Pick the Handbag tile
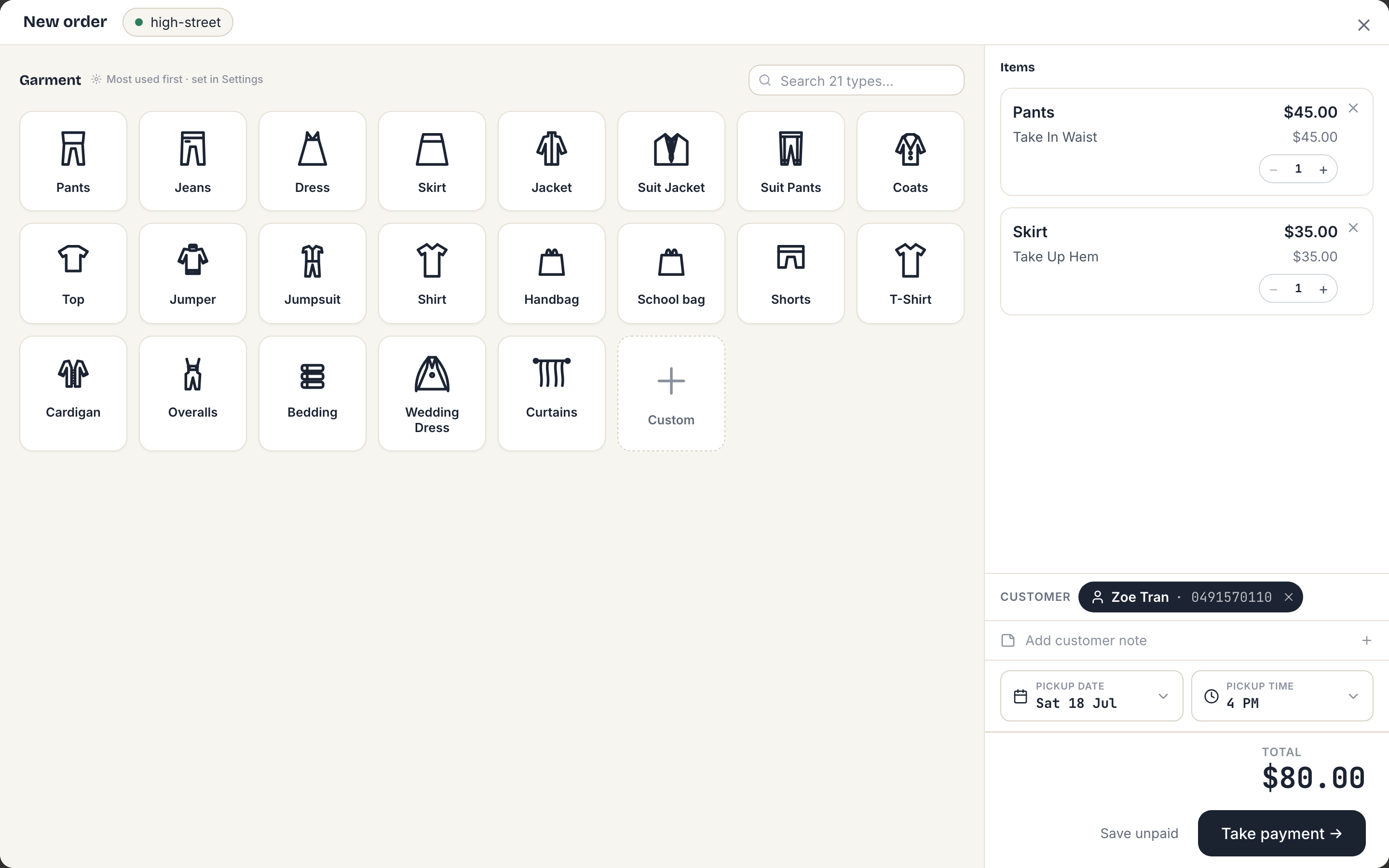The height and width of the screenshot is (868, 1389). tap(552, 273)
